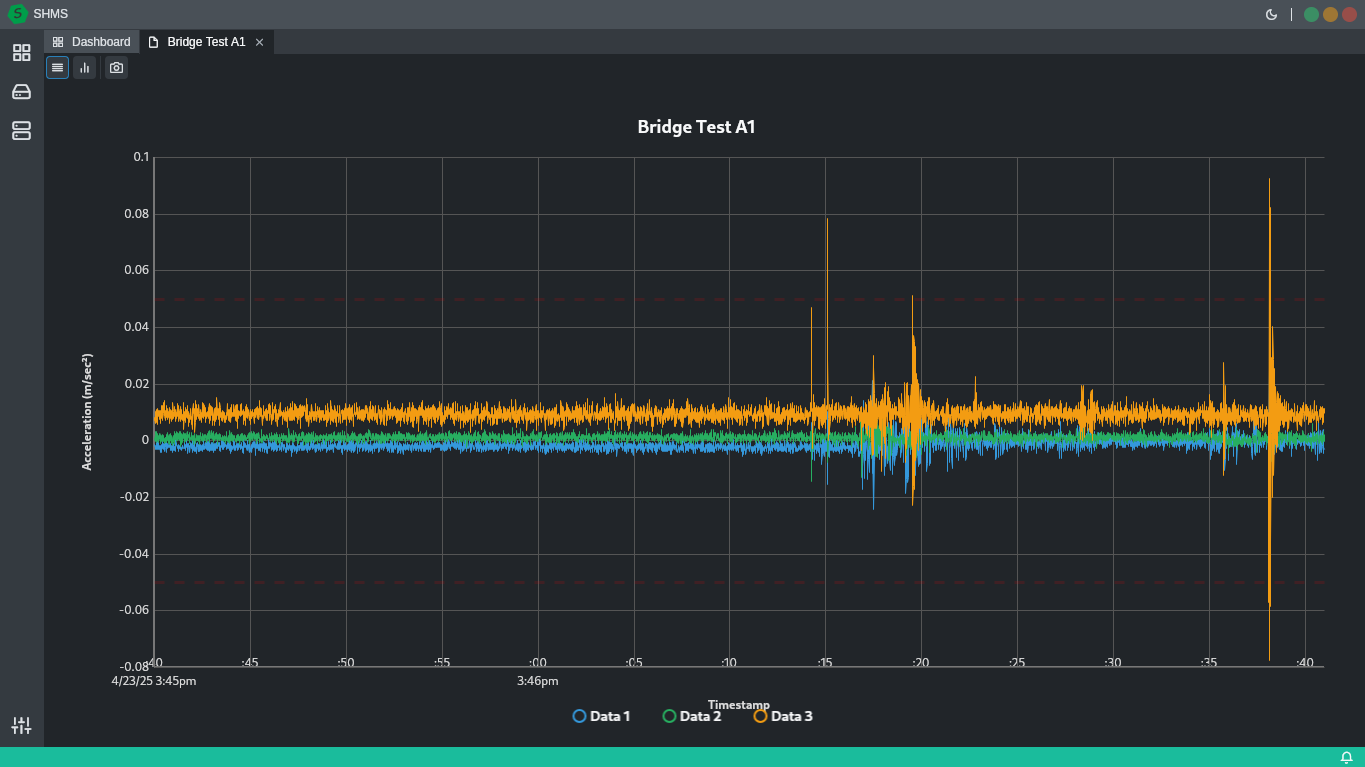The height and width of the screenshot is (767, 1365).
Task: Open settings sliders icon at sidebar bottom
Action: click(21, 726)
